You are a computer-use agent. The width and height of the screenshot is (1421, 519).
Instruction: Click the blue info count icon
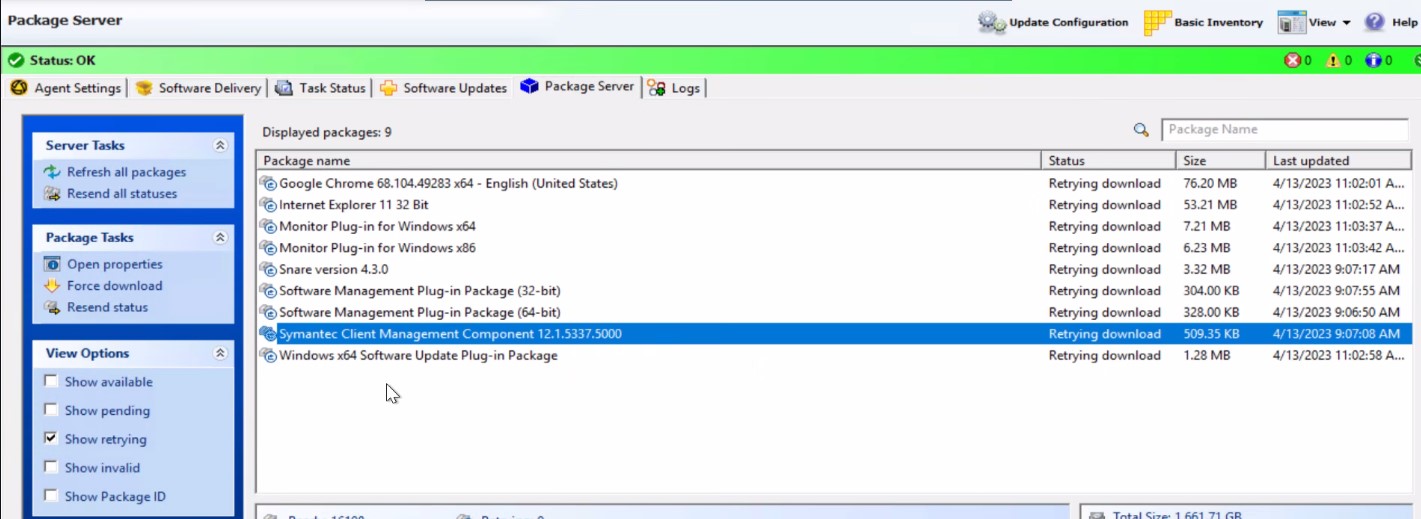(1374, 61)
